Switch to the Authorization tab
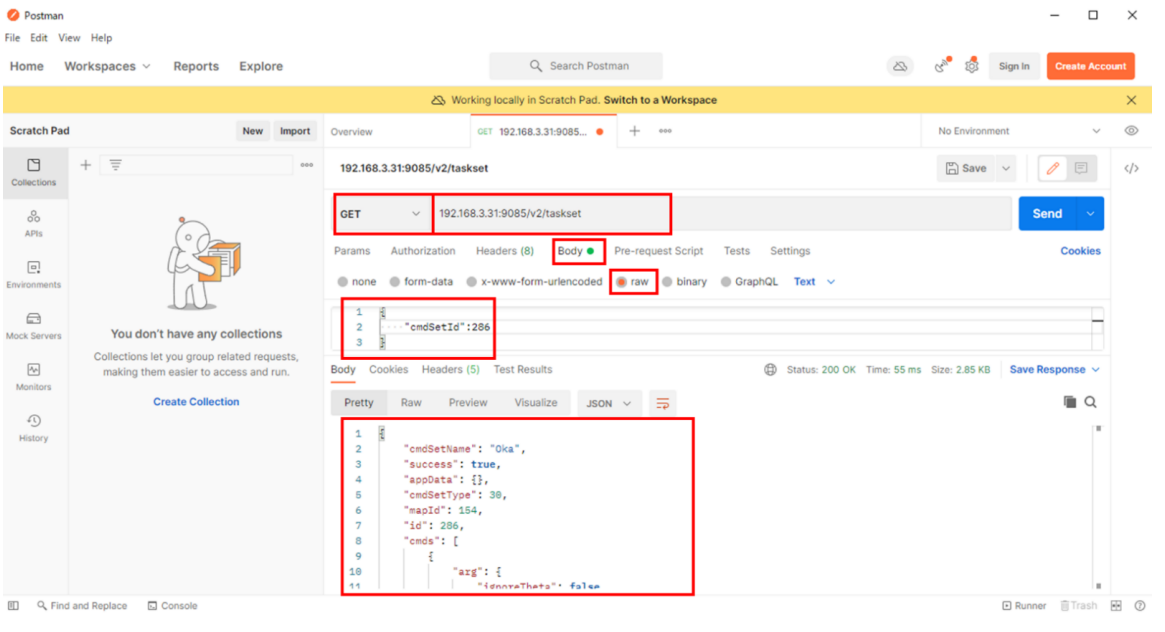Viewport: 1165px width, 632px height. pos(423,251)
